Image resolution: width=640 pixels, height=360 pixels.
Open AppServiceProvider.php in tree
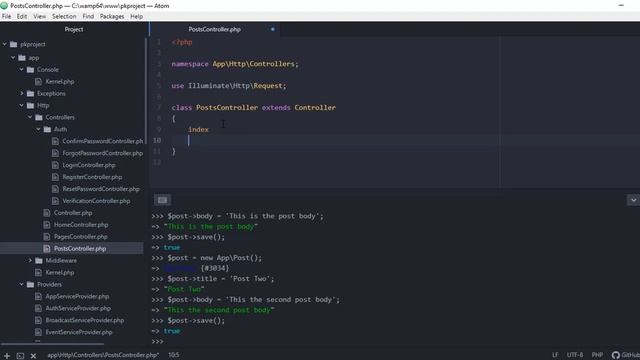click(x=77, y=296)
